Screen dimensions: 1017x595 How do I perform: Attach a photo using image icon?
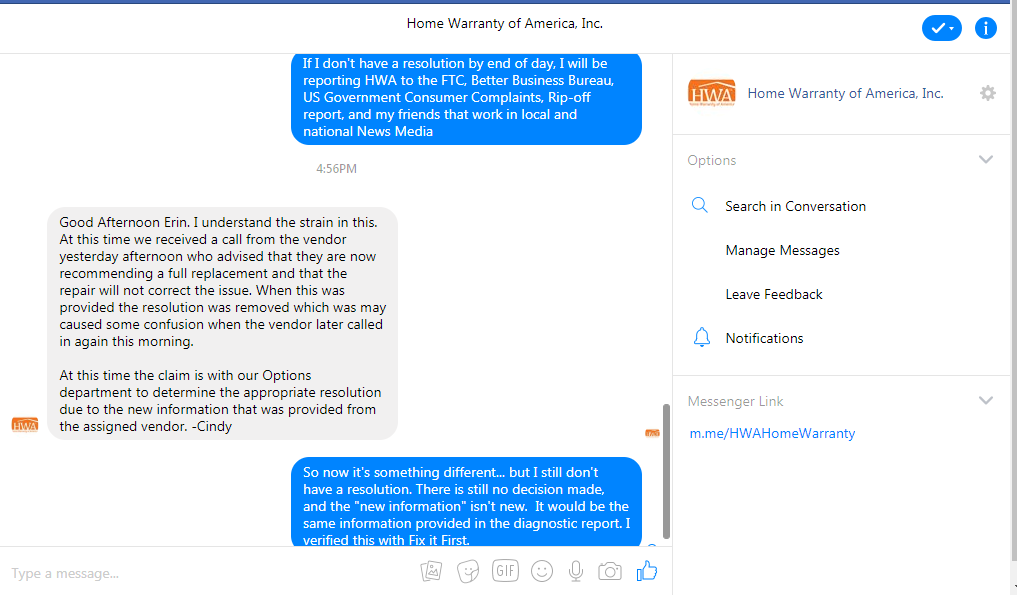[x=431, y=571]
